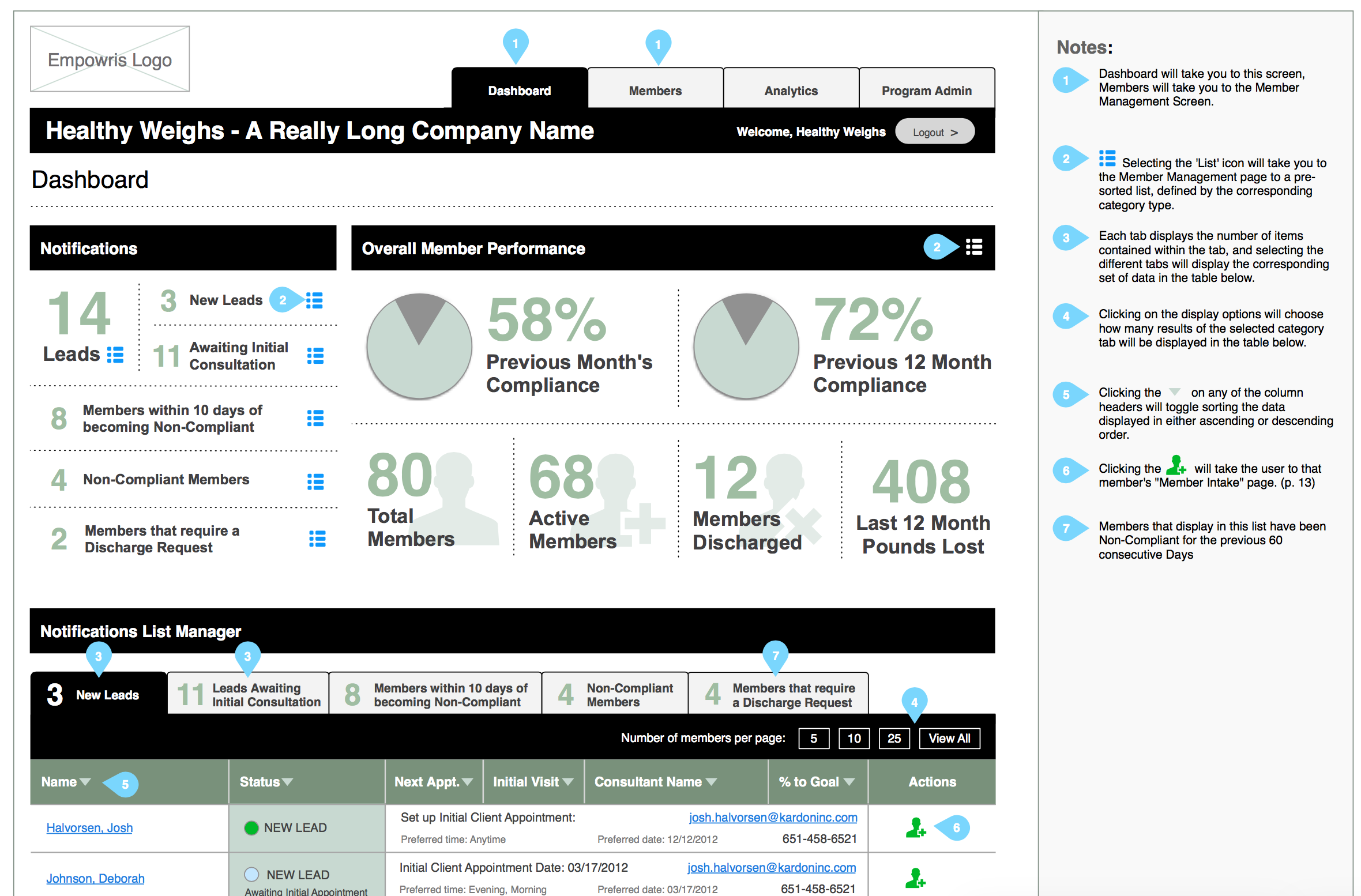
Task: Click list icon for Non-Compliant Members notification
Action: (x=315, y=481)
